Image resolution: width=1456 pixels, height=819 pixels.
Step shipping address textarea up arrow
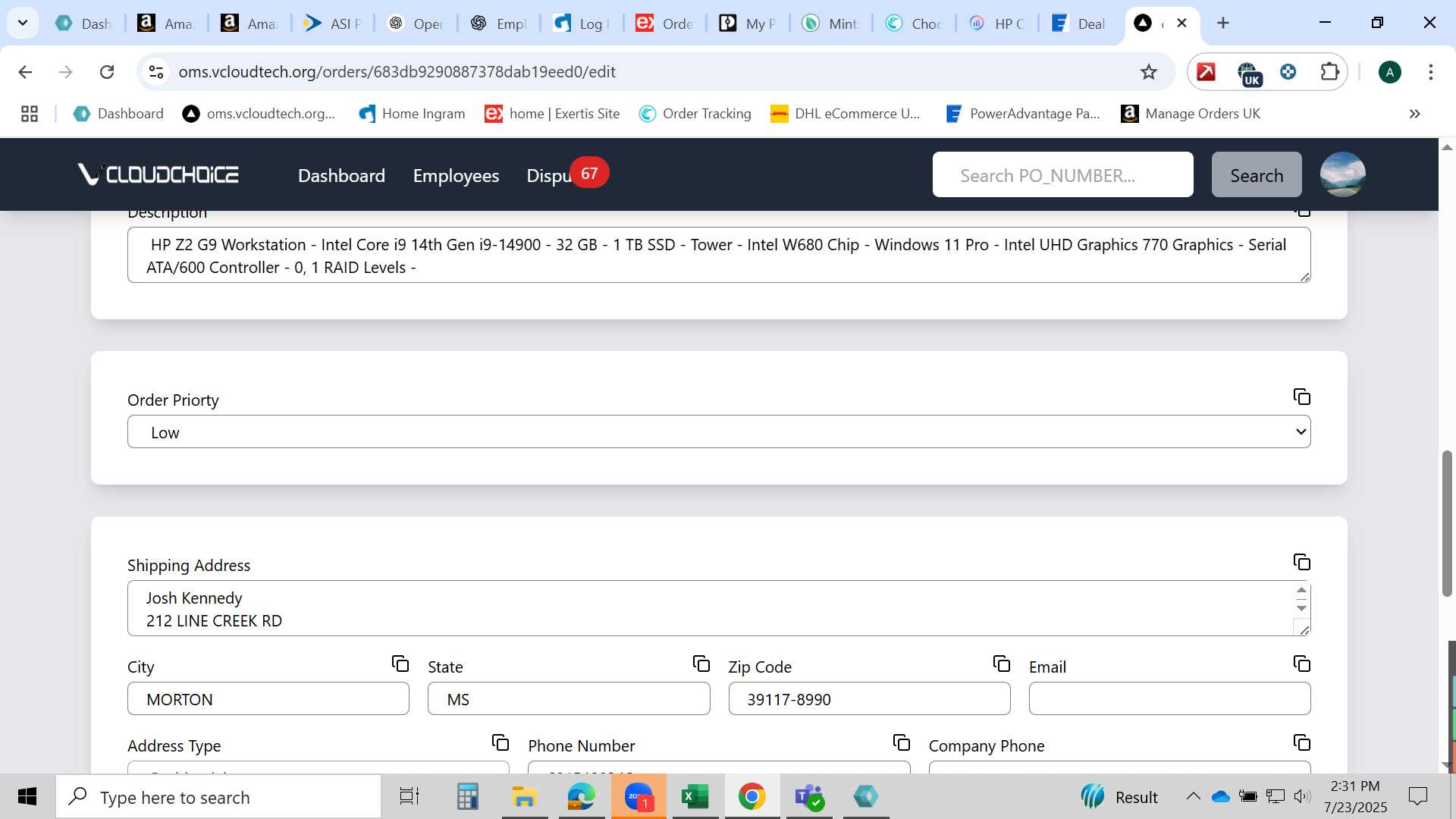click(x=1301, y=590)
